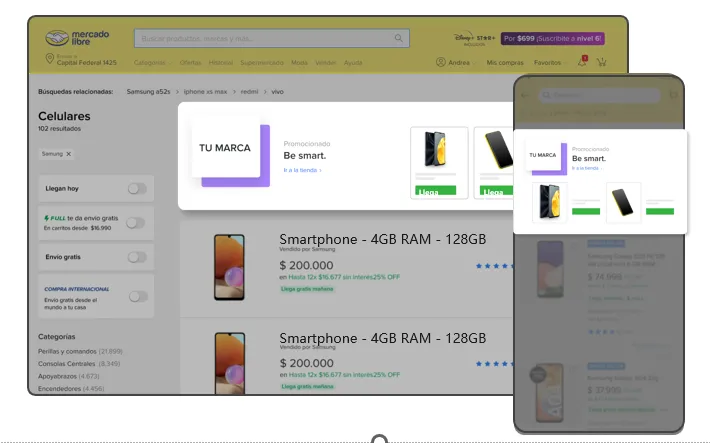The height and width of the screenshot is (443, 710).
Task: Toggle FULL envío gratis switch
Action: pyautogui.click(x=135, y=223)
